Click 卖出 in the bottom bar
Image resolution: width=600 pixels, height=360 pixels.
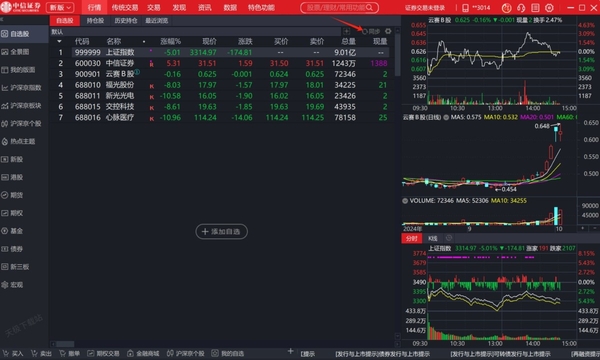pyautogui.click(x=41, y=353)
